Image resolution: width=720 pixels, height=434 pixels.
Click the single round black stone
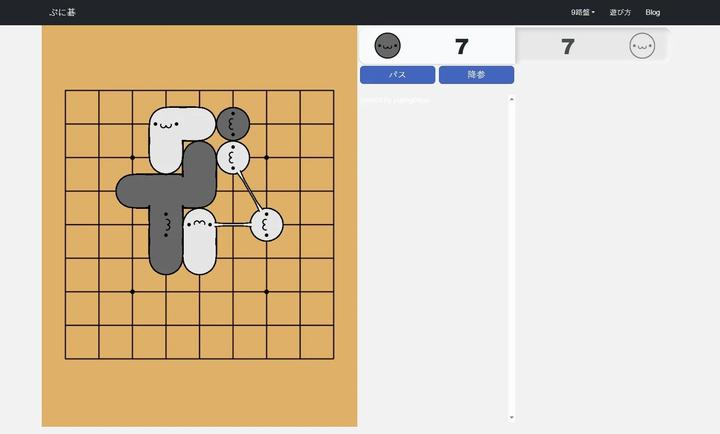[x=233, y=124]
